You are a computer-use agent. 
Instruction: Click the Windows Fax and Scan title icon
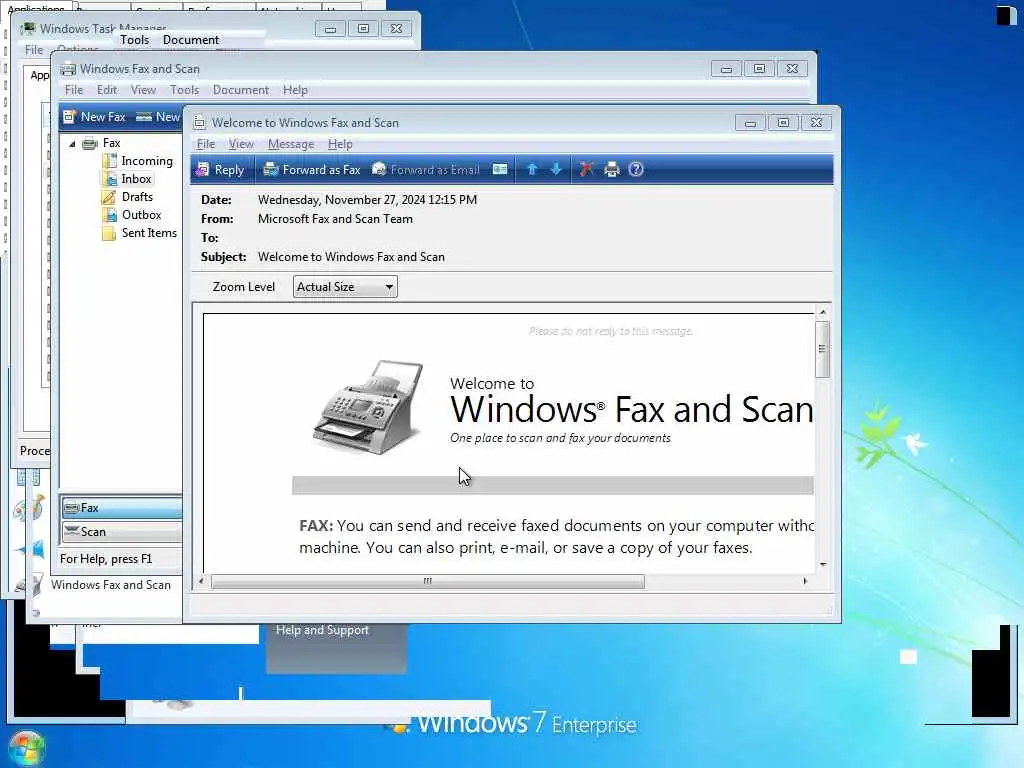pos(68,69)
